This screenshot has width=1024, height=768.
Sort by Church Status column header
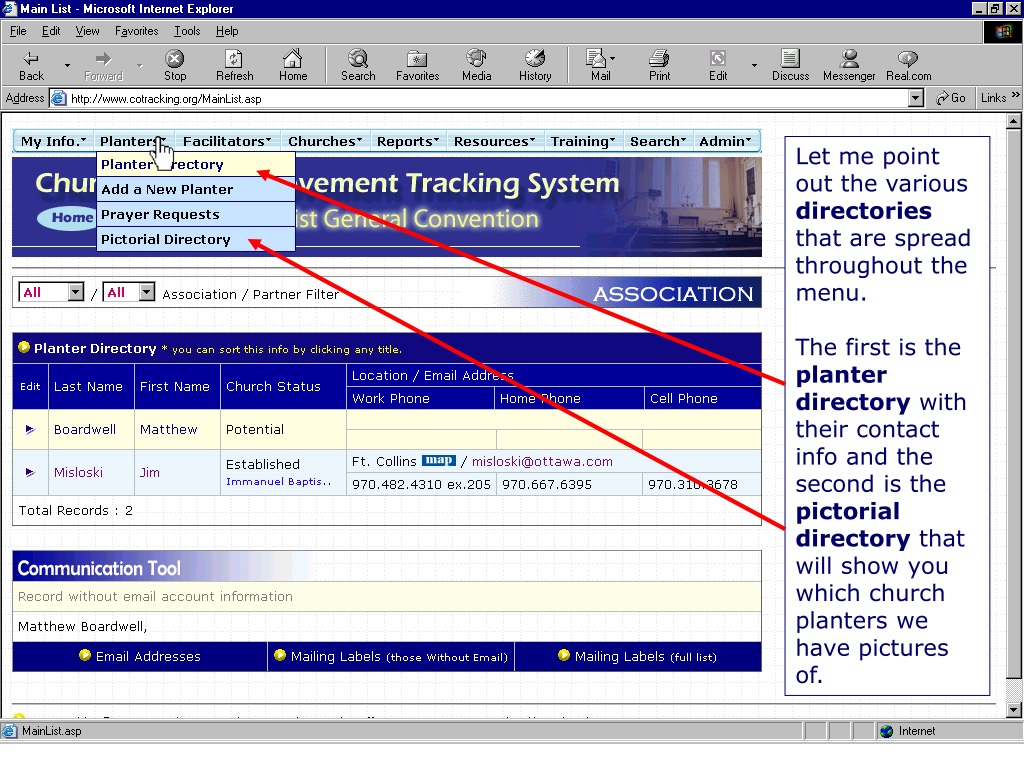273,386
